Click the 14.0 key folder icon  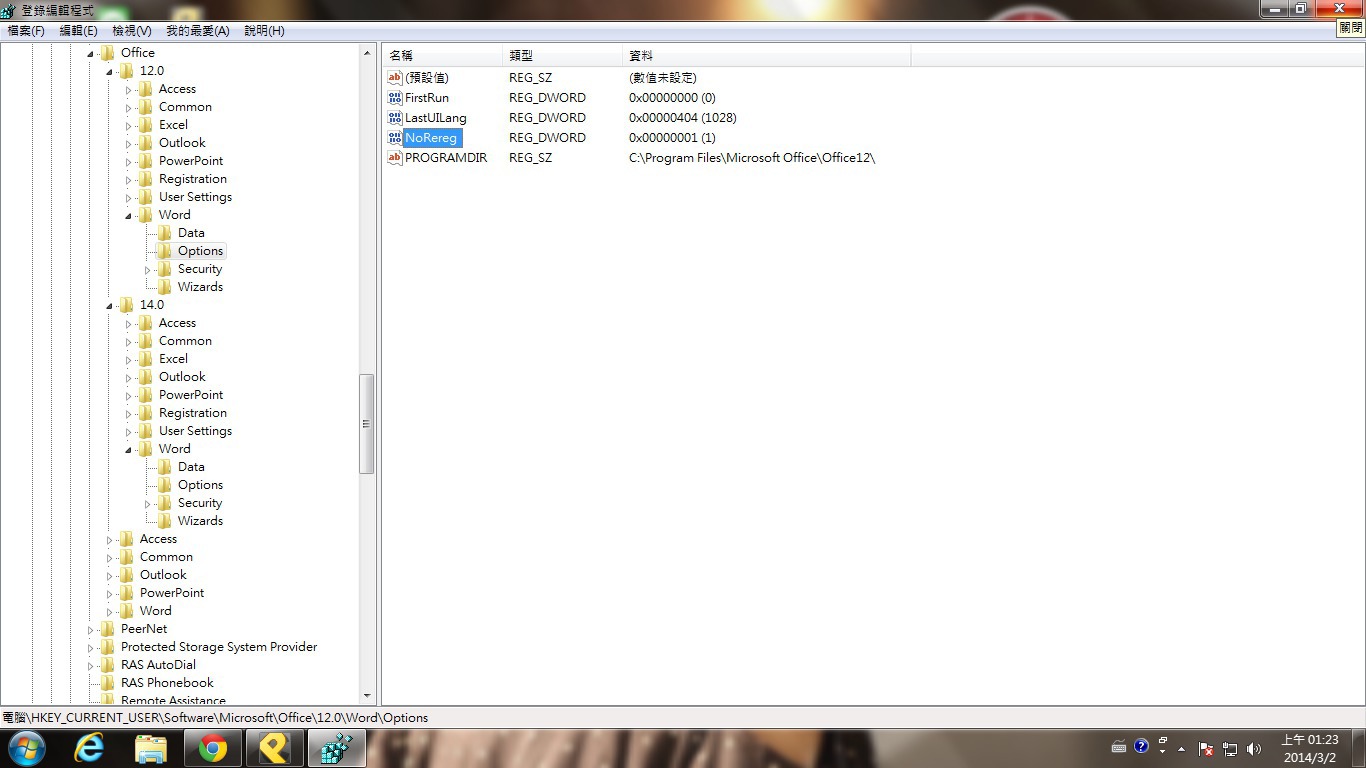[127, 305]
